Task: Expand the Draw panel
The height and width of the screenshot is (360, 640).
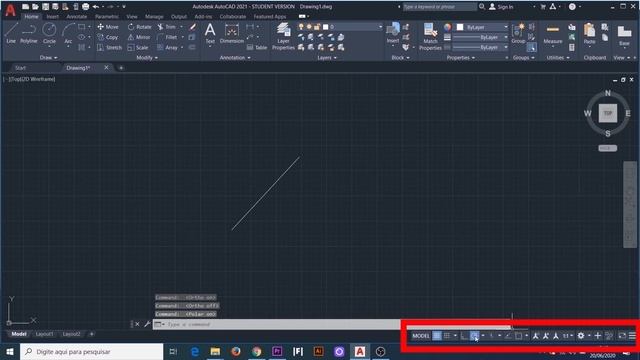Action: click(49, 58)
